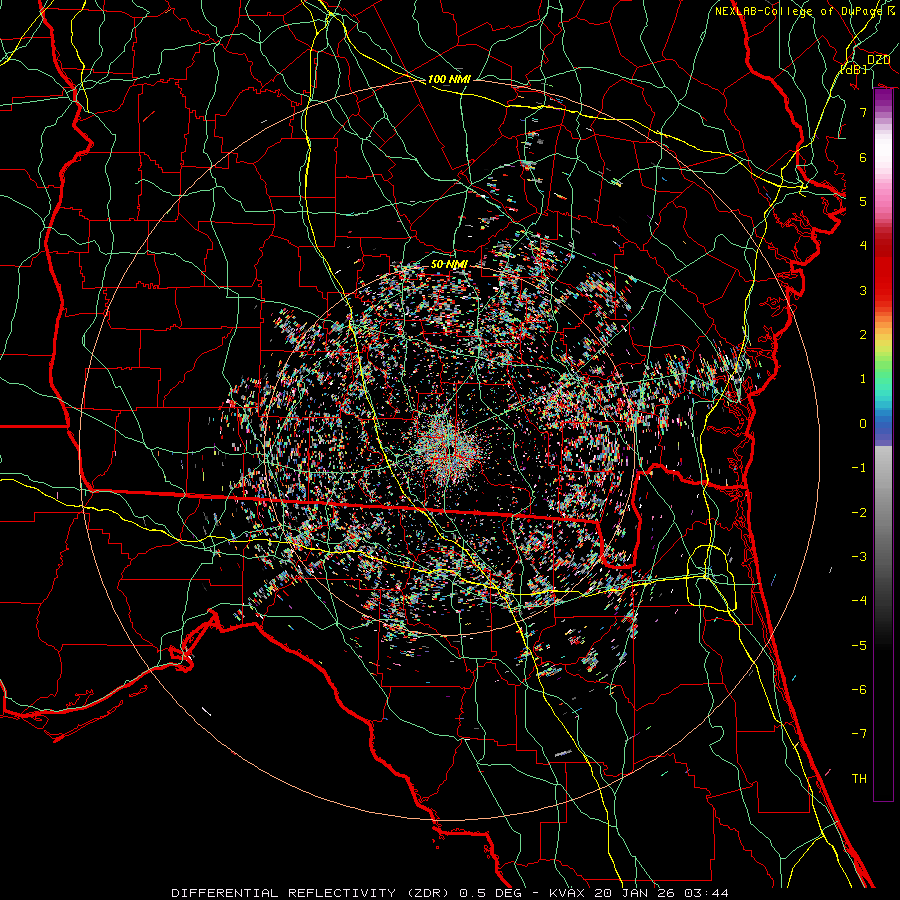Image resolution: width=900 pixels, height=900 pixels.
Task: Click the "TH" threshold label
Action: coord(859,779)
